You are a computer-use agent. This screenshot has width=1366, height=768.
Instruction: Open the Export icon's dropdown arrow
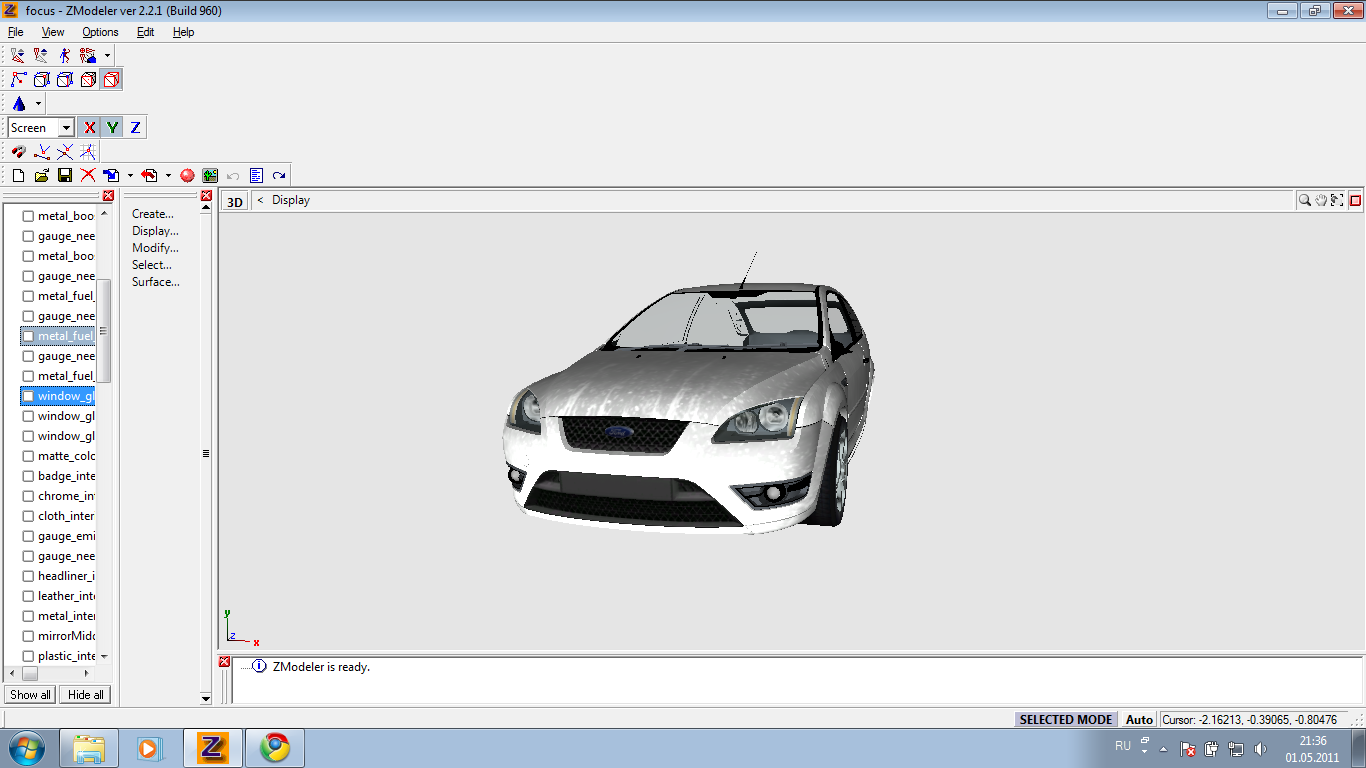[x=168, y=175]
